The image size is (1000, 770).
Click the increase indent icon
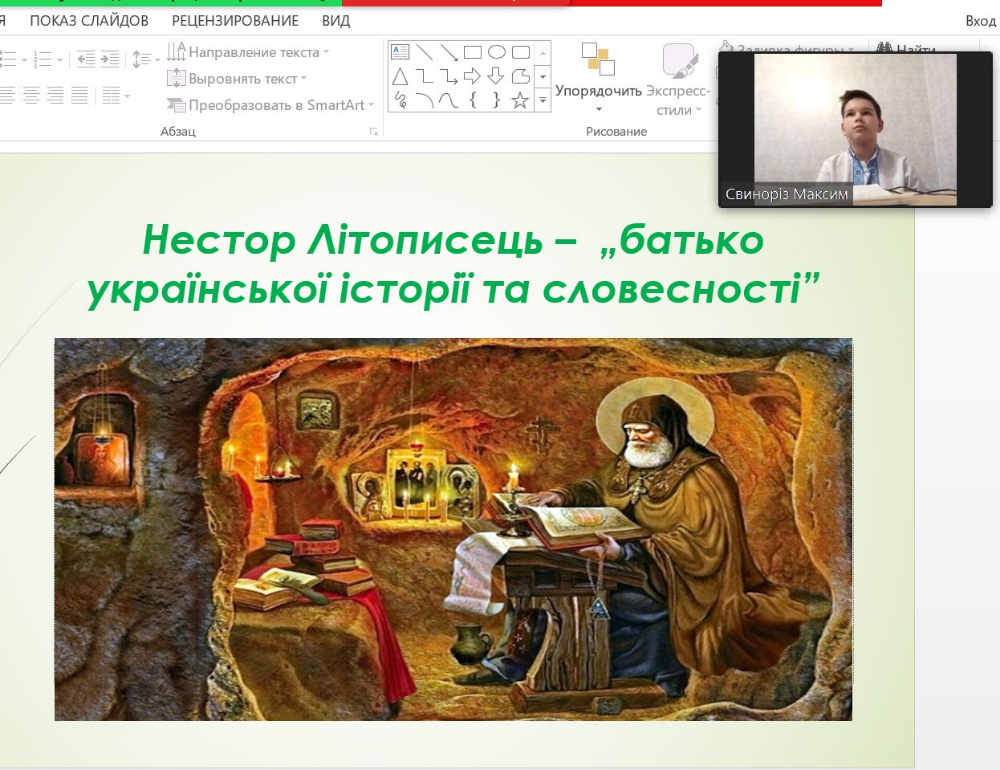coord(110,59)
